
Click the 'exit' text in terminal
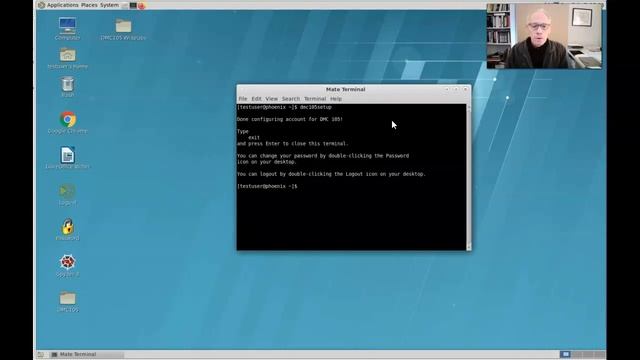point(254,138)
